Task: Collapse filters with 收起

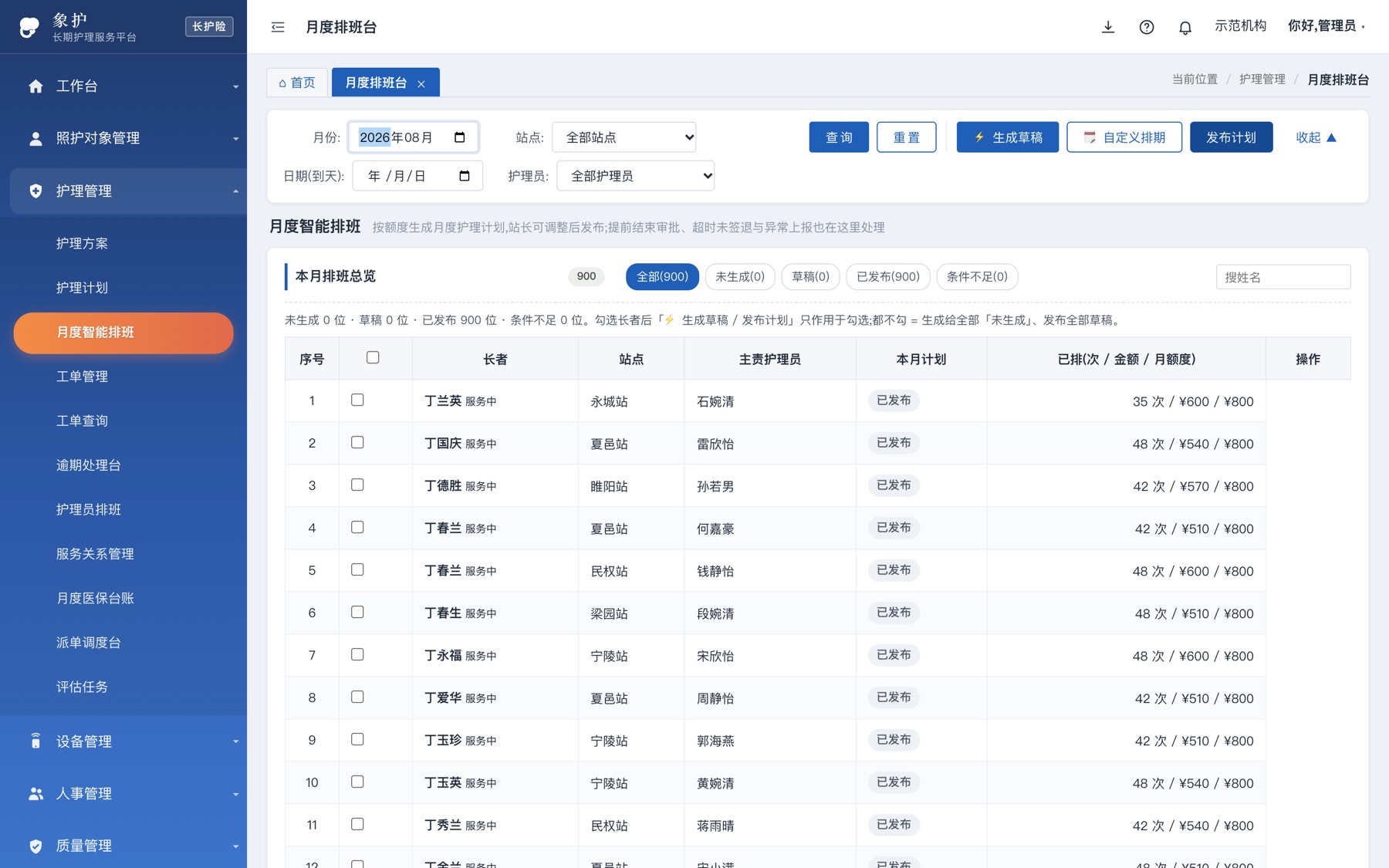Action: coord(1316,137)
